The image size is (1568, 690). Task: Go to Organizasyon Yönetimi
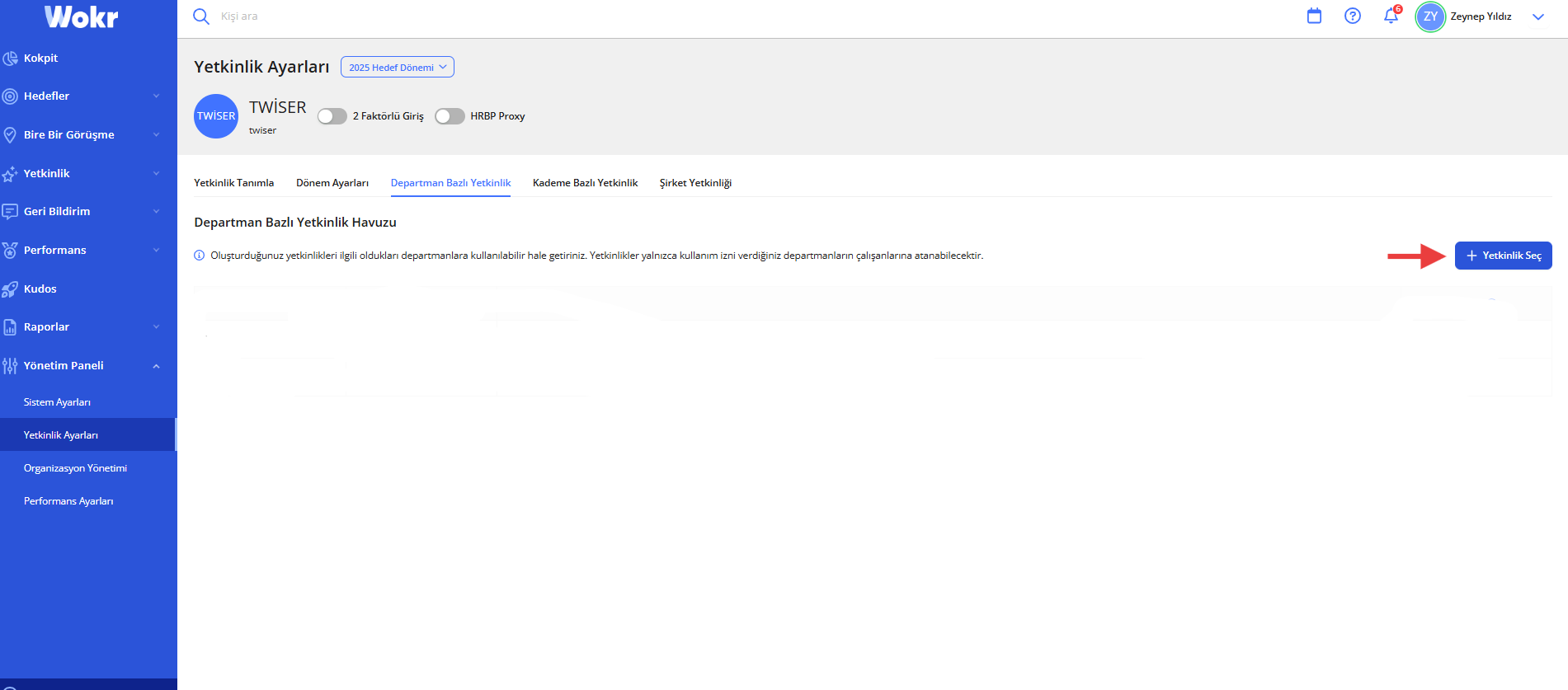[75, 468]
